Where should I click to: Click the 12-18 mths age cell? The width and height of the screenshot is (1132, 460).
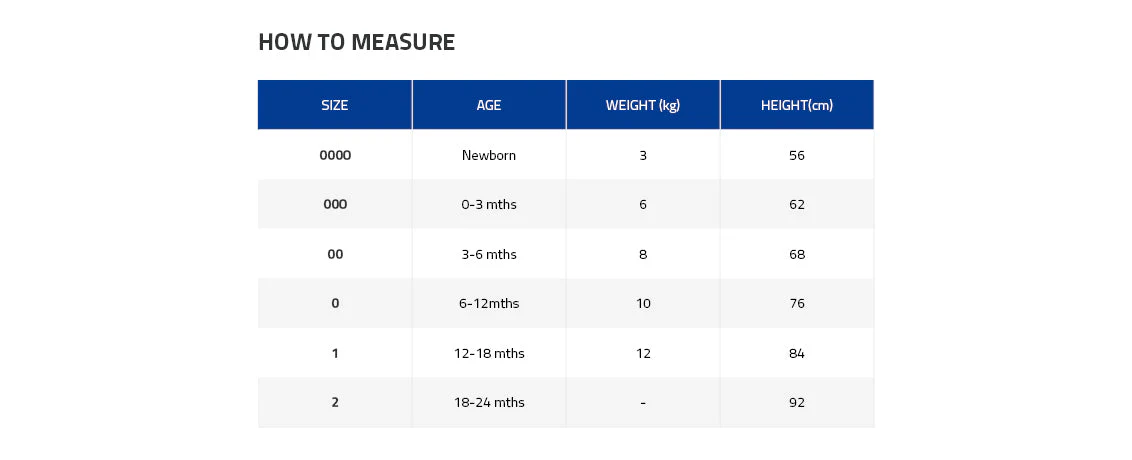(489, 353)
